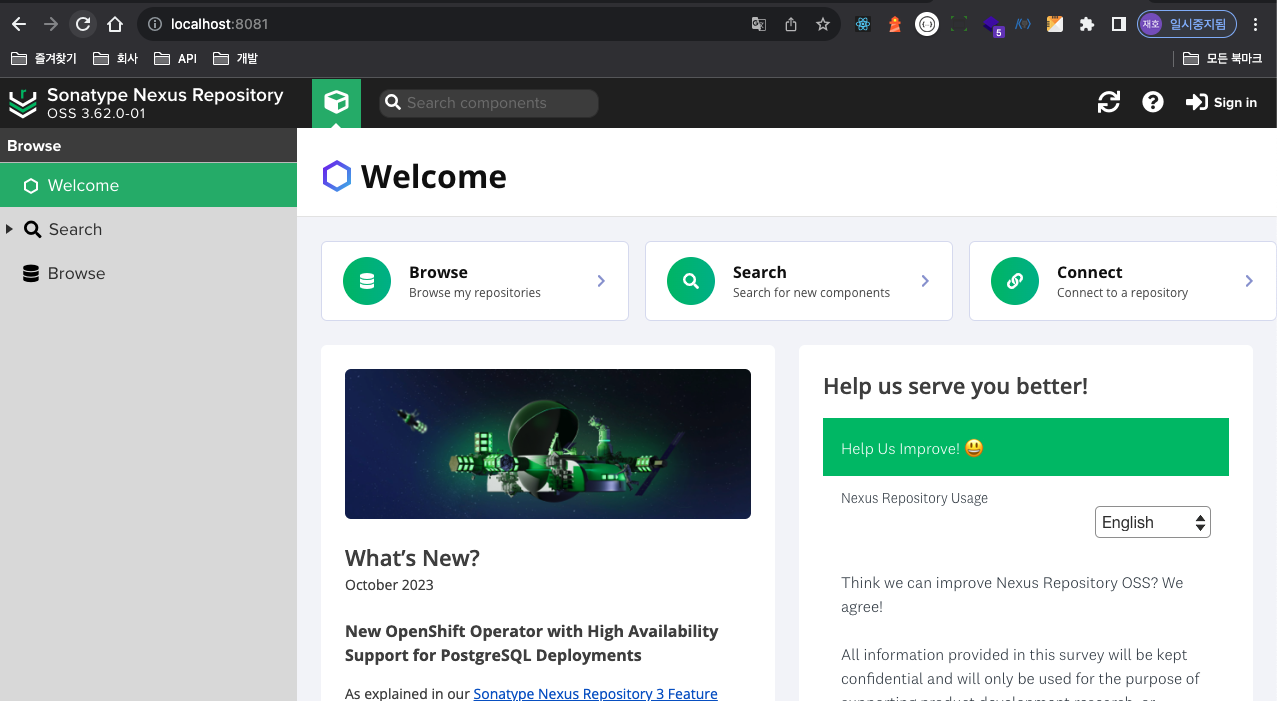The height and width of the screenshot is (701, 1277).
Task: Click the green Search magnifier circle icon
Action: [691, 281]
